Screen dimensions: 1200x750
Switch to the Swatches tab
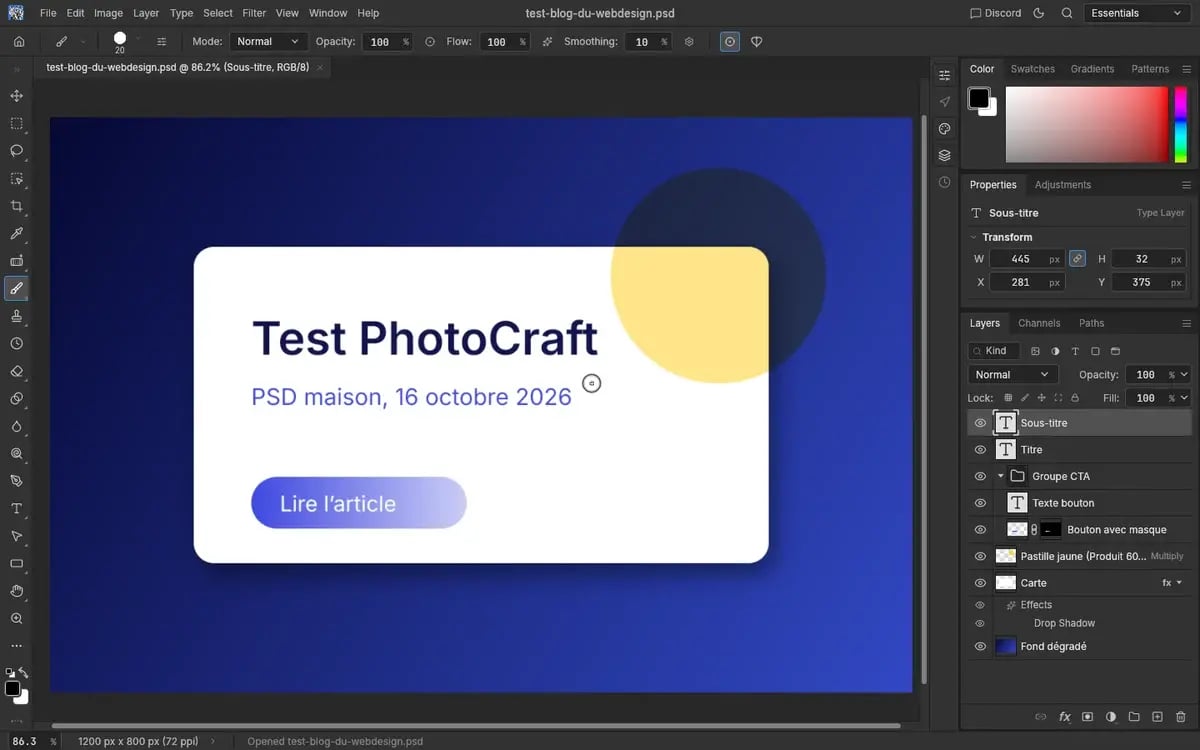[1033, 69]
